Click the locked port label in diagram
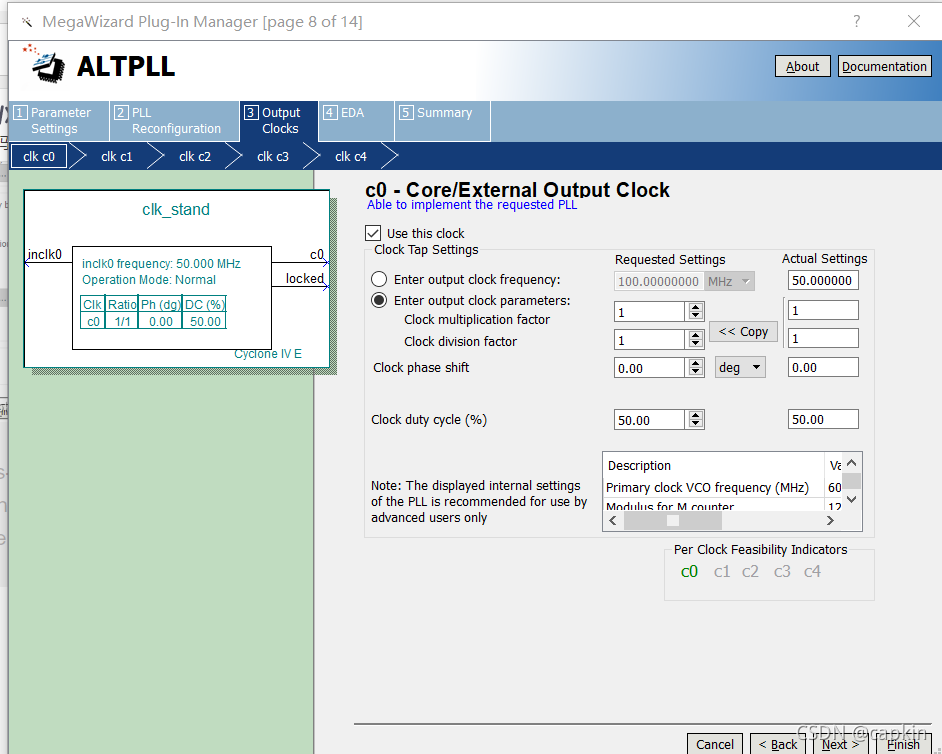This screenshot has height=754, width=942. point(305,278)
